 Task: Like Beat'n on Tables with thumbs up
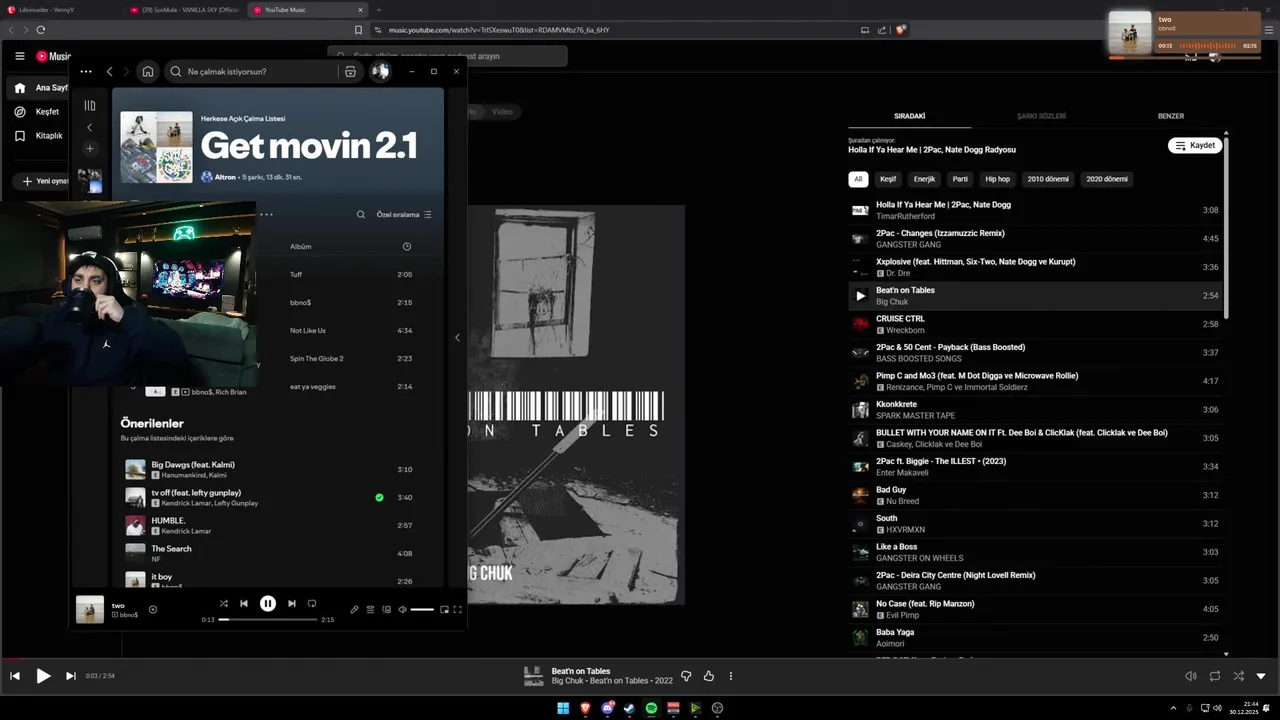click(x=709, y=676)
